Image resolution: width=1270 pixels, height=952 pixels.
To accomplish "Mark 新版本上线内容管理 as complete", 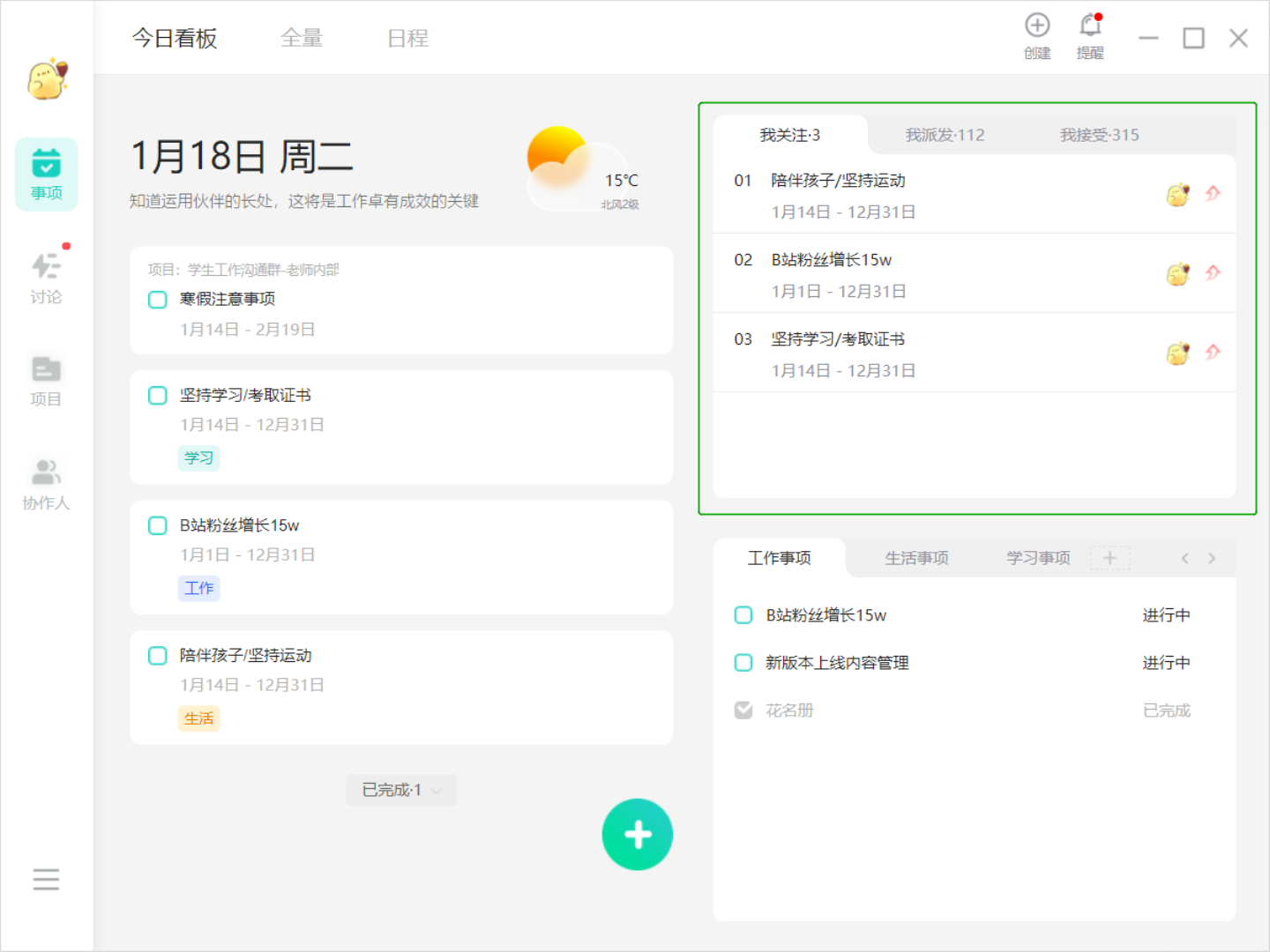I will [743, 663].
